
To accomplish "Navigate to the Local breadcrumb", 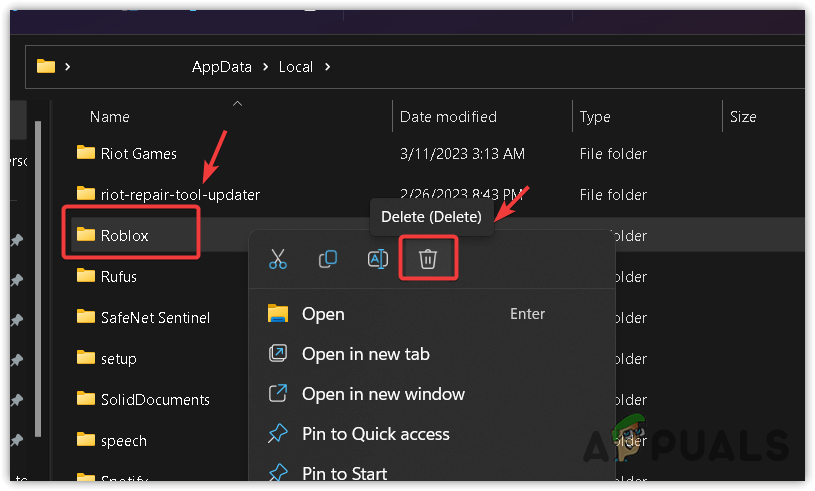I will 296,67.
